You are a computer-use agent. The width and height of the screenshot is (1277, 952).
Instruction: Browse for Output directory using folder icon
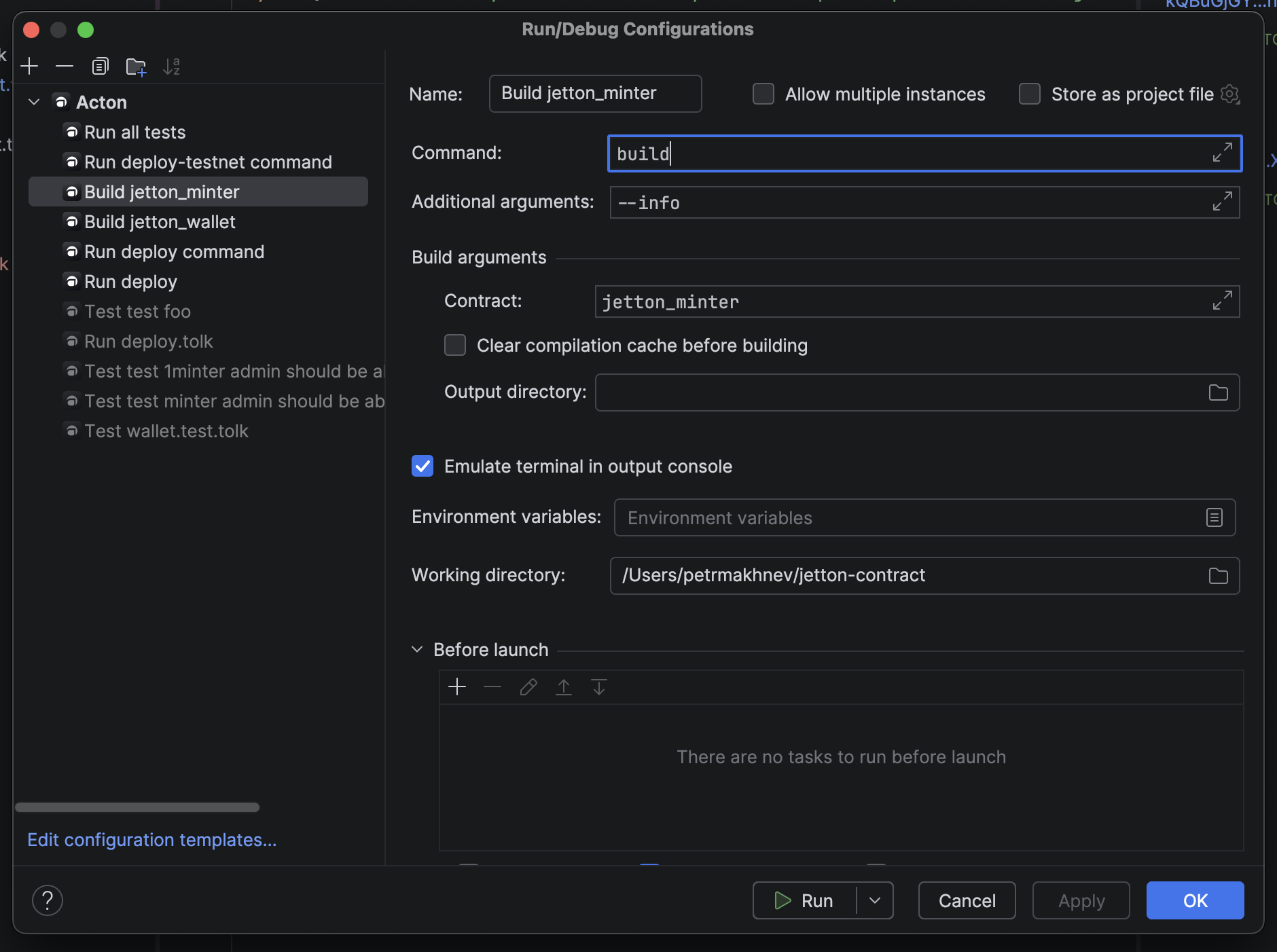(1218, 392)
